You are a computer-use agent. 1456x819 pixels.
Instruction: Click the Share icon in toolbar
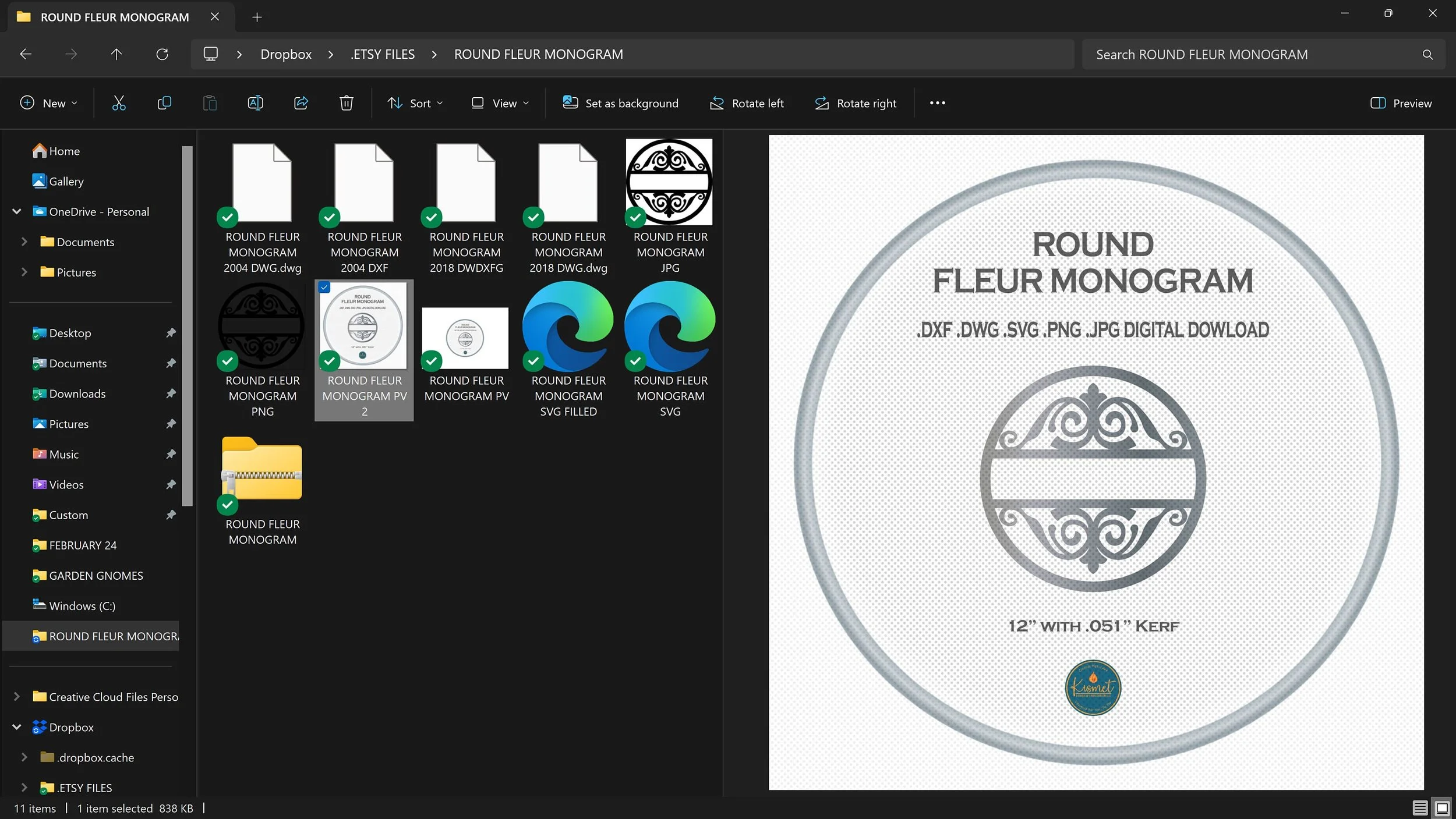click(x=301, y=104)
